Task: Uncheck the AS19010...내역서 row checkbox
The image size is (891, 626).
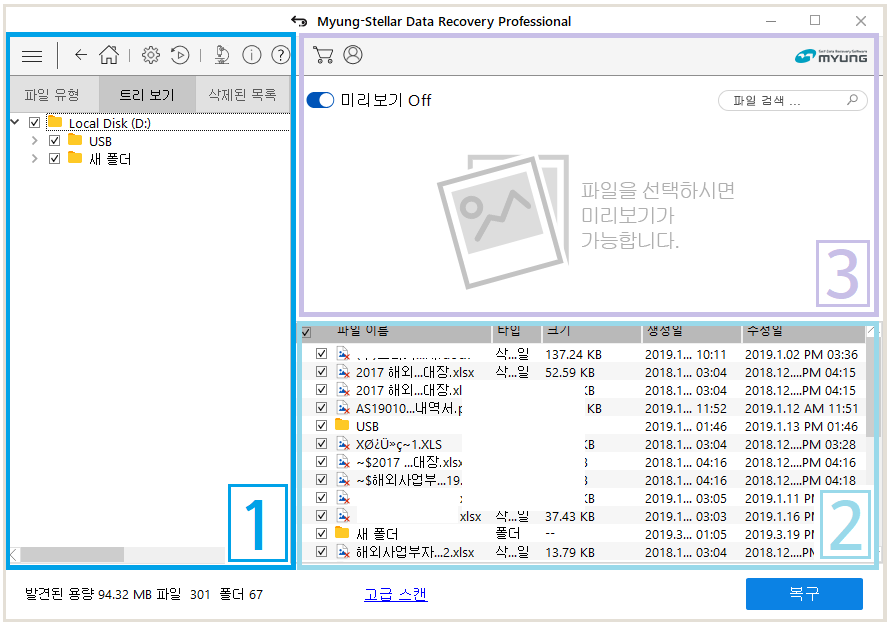Action: [x=322, y=408]
